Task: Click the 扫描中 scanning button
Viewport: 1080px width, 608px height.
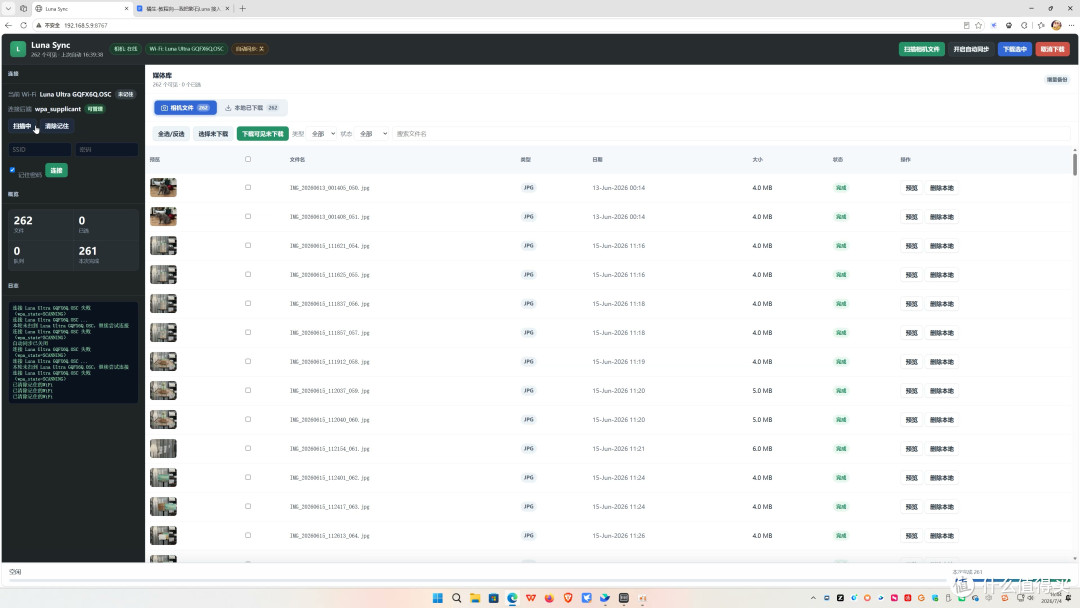Action: click(x=22, y=126)
